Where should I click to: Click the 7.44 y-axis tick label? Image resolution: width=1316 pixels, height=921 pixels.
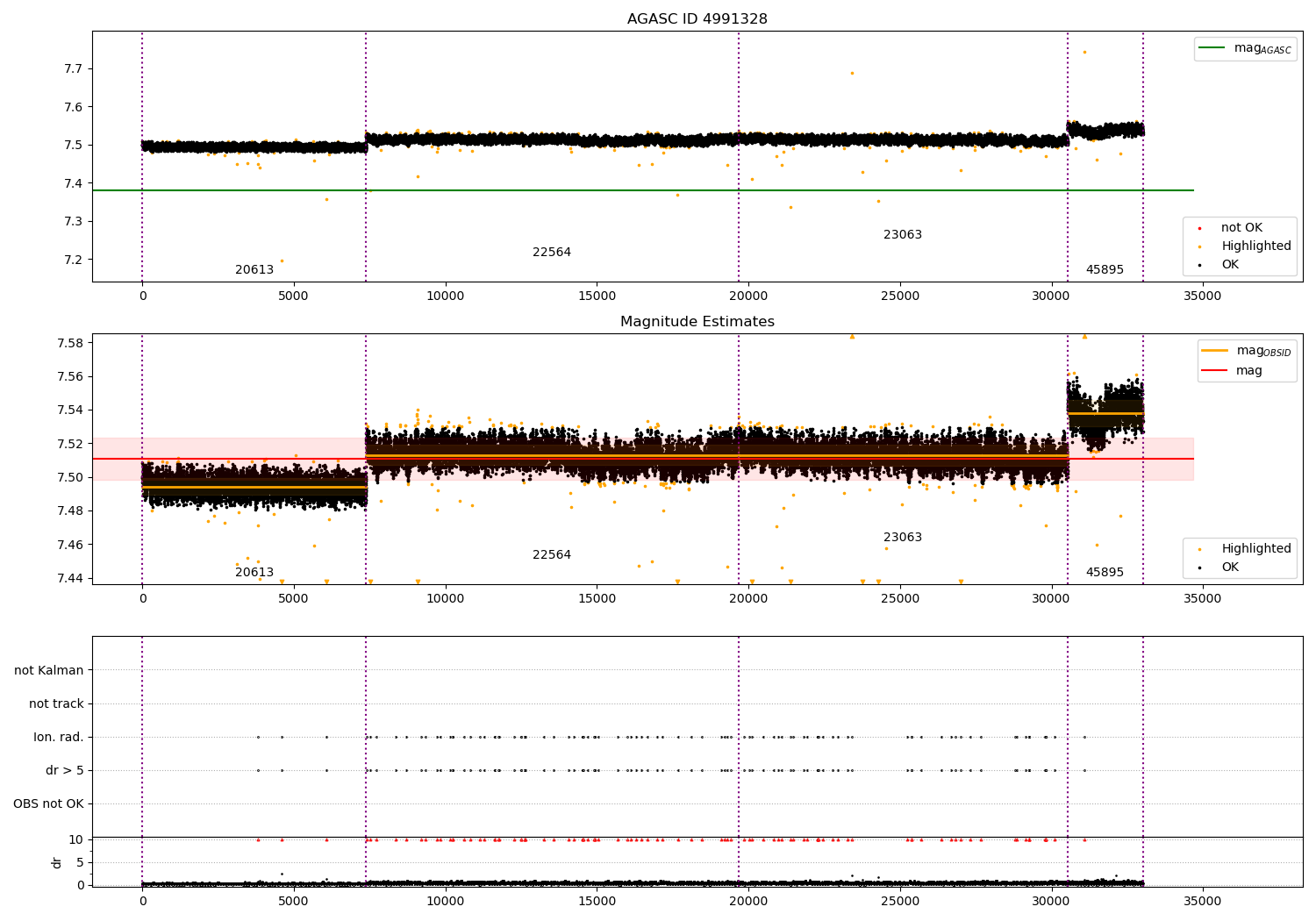pos(69,578)
